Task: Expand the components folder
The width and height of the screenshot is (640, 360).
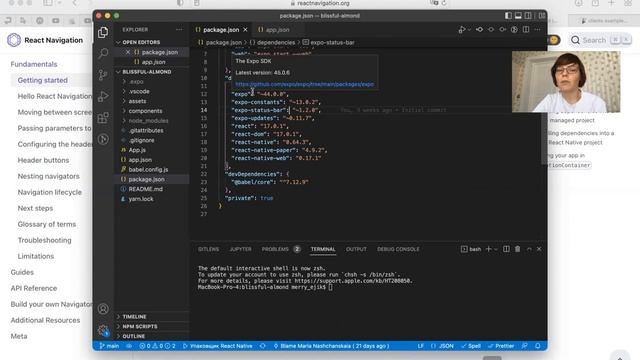Action: [145, 111]
